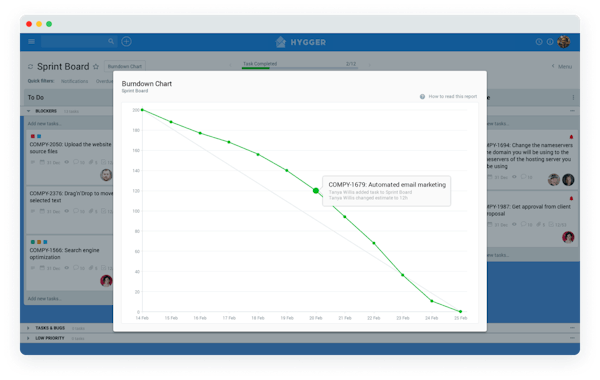Click the dark-haired avatar on COMPY-1694

pyautogui.click(x=568, y=179)
